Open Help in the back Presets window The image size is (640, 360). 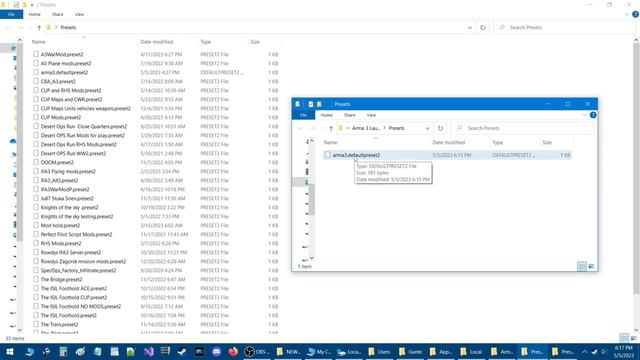tap(636, 14)
